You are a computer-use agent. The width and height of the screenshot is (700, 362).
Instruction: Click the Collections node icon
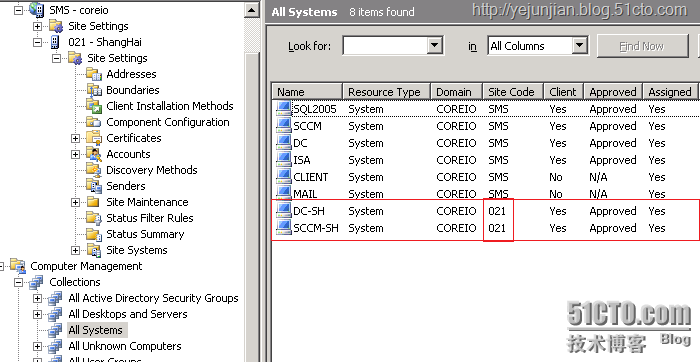37,282
